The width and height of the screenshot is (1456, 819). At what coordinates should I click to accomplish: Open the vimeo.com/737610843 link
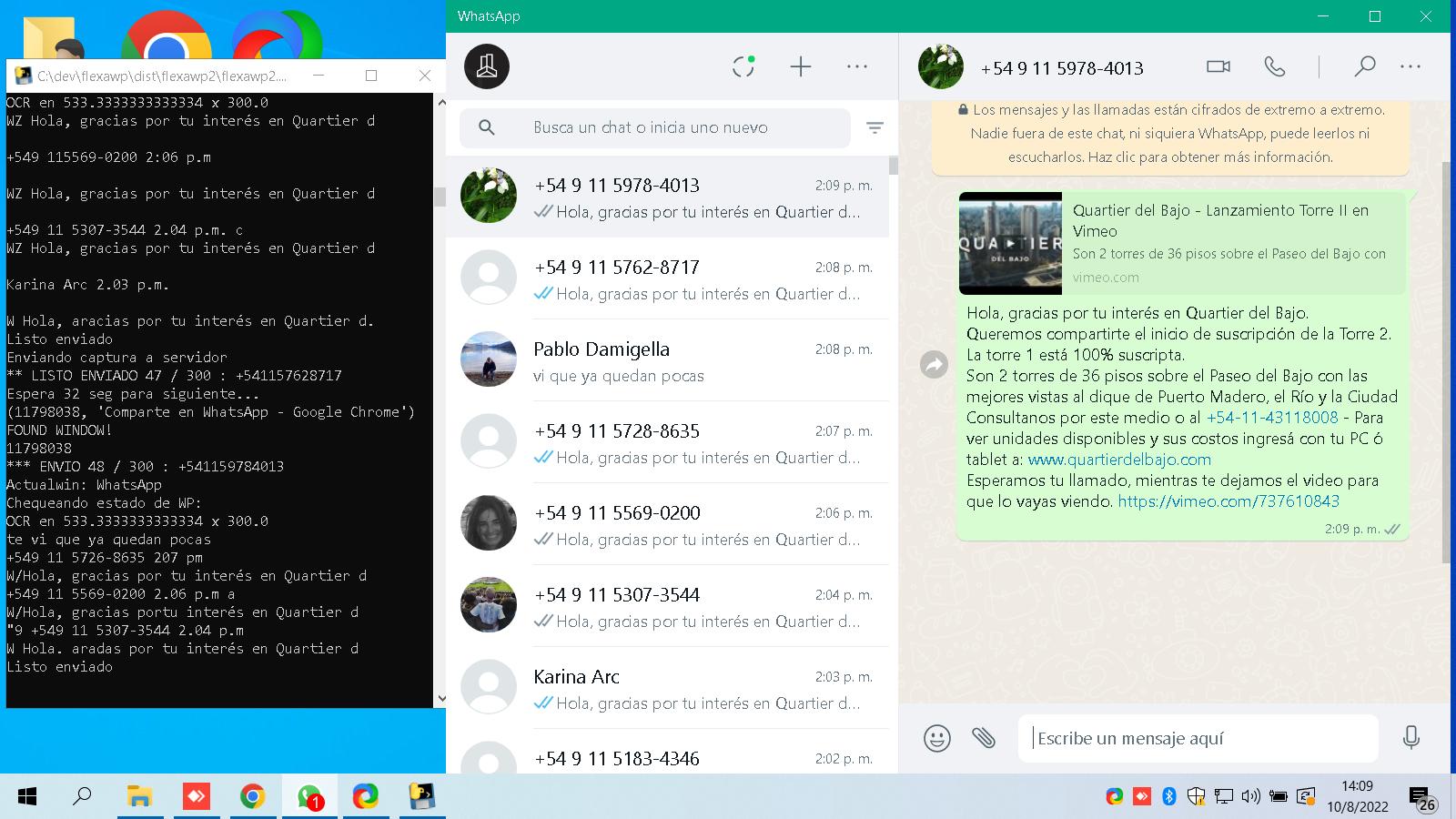click(1228, 501)
